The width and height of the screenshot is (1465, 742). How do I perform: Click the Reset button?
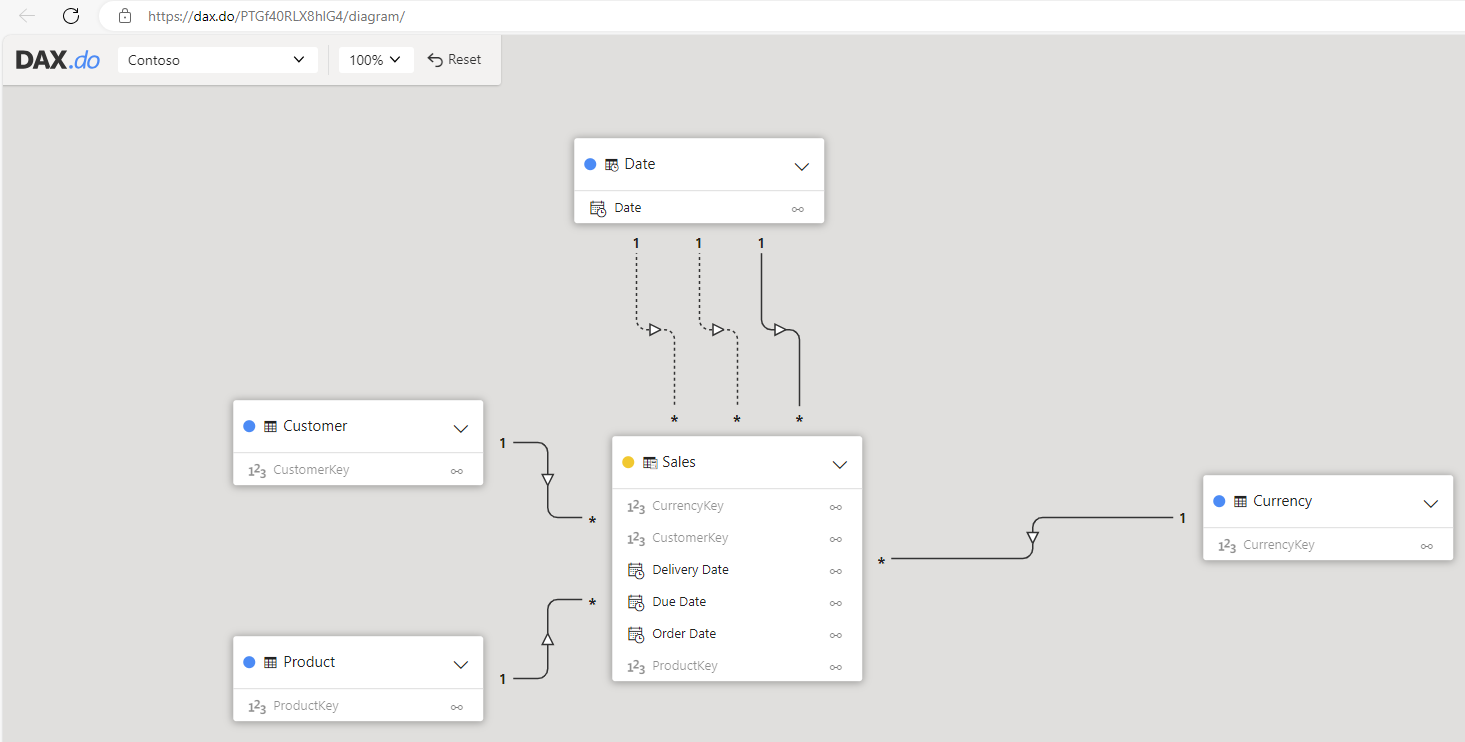(x=454, y=60)
